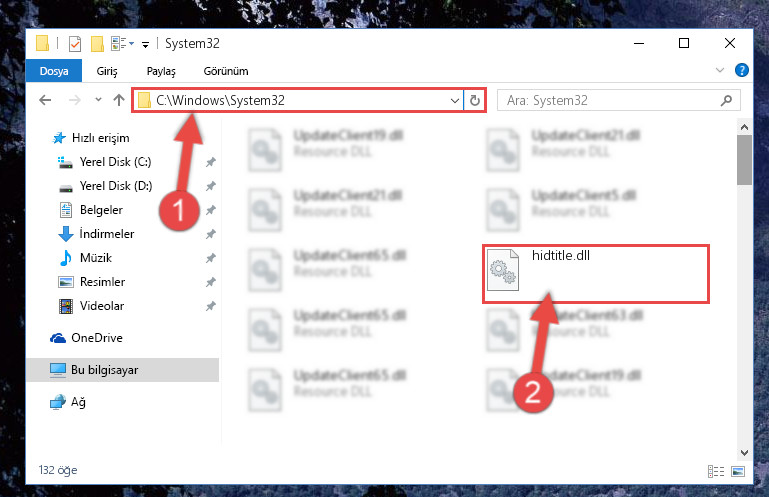Click the Properties checkmark icon in title bar
The image size is (769, 497).
pos(75,44)
